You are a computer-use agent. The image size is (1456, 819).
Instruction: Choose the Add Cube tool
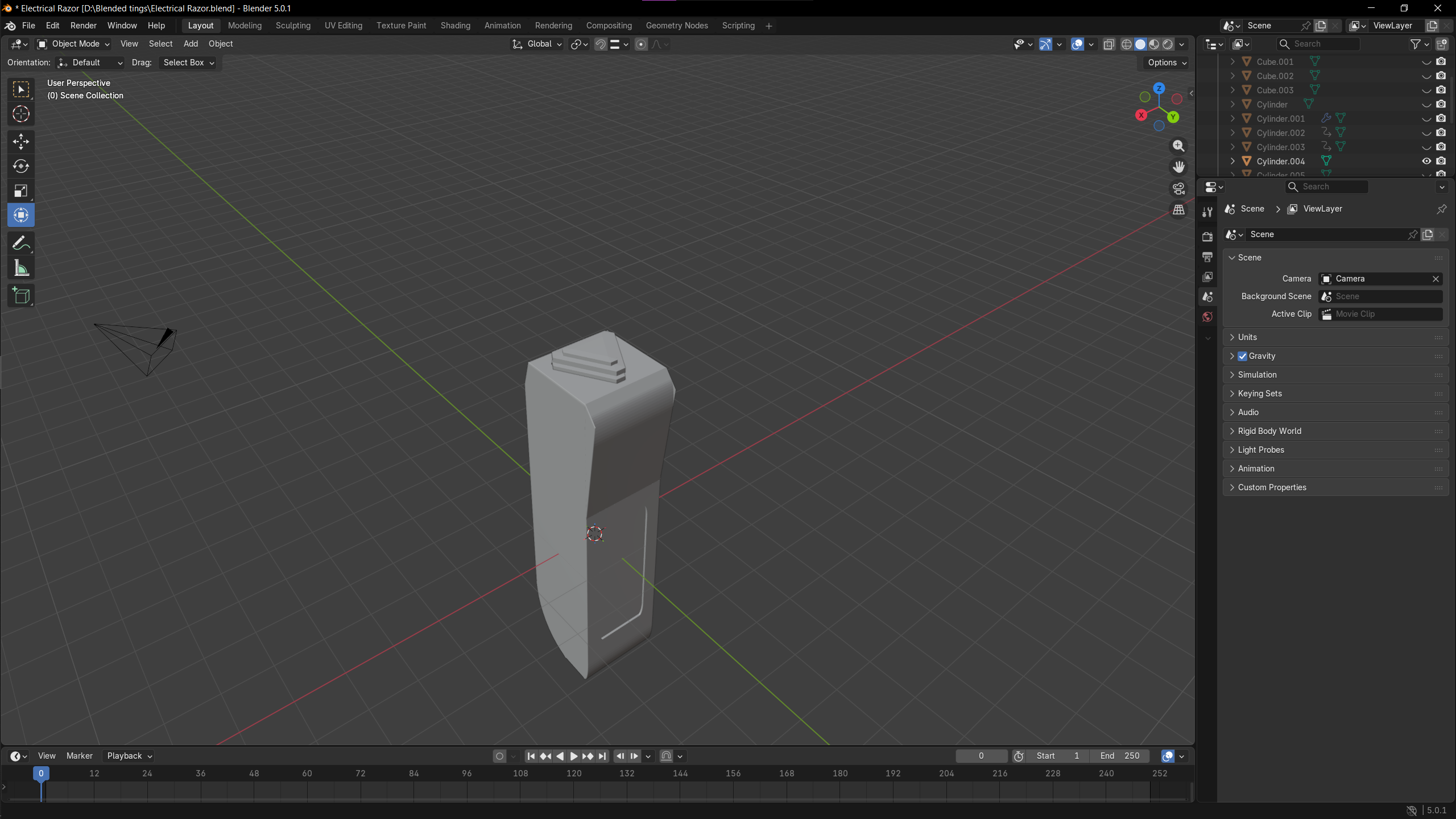point(21,296)
